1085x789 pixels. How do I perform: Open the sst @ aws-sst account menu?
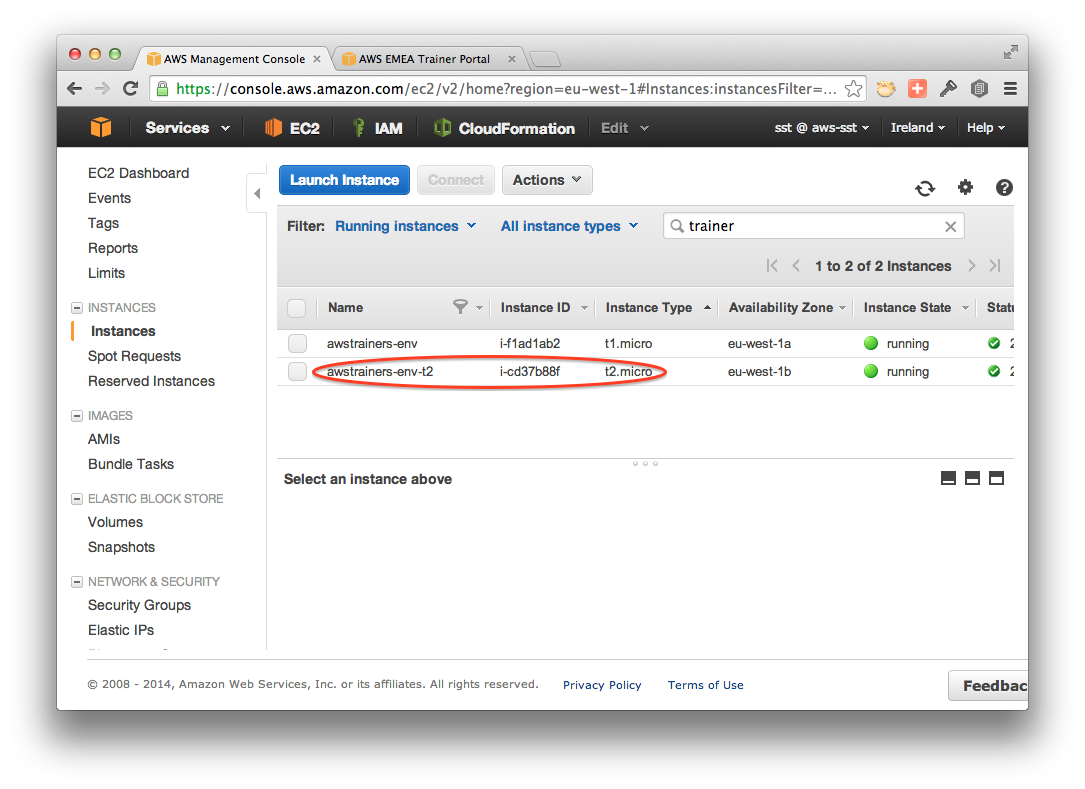point(821,128)
